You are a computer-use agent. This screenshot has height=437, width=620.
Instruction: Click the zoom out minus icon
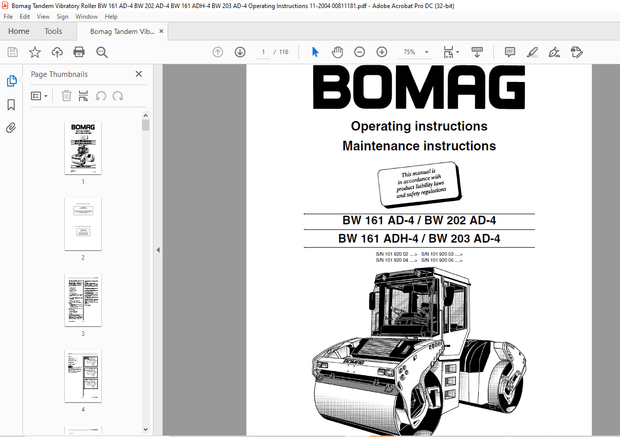360,52
